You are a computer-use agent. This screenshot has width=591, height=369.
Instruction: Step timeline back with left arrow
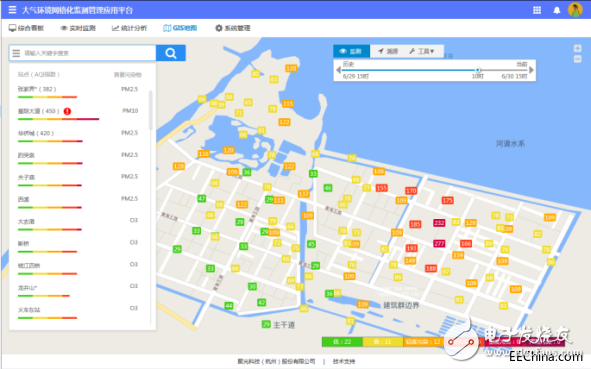click(338, 70)
